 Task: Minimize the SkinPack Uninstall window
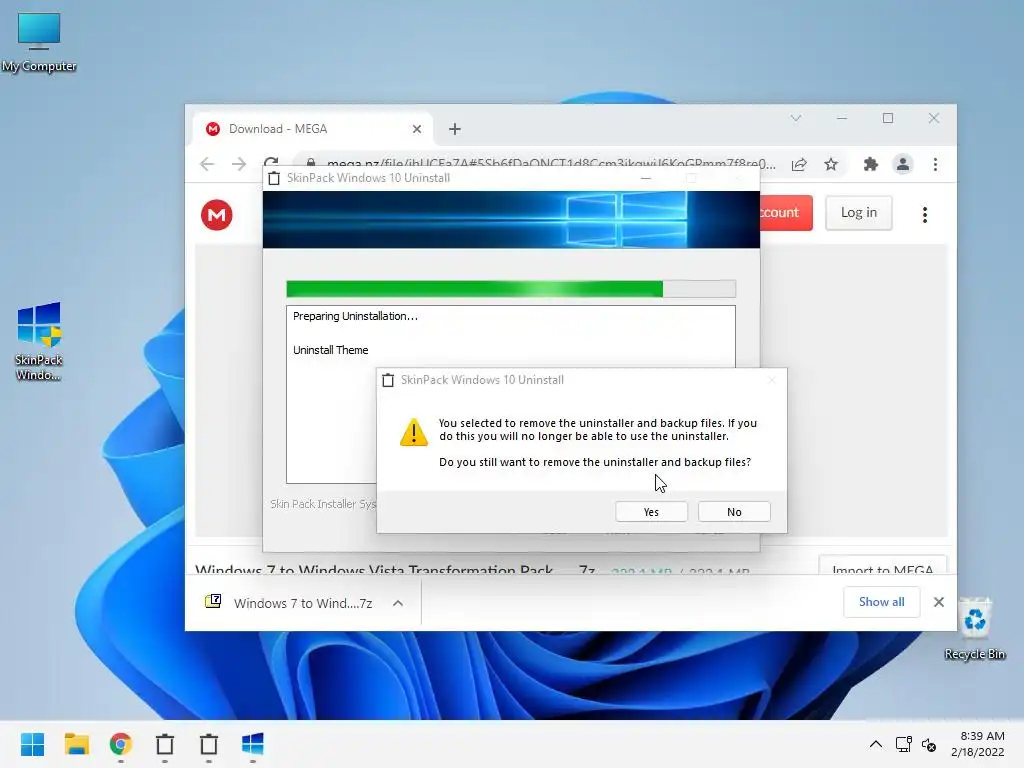coord(646,178)
